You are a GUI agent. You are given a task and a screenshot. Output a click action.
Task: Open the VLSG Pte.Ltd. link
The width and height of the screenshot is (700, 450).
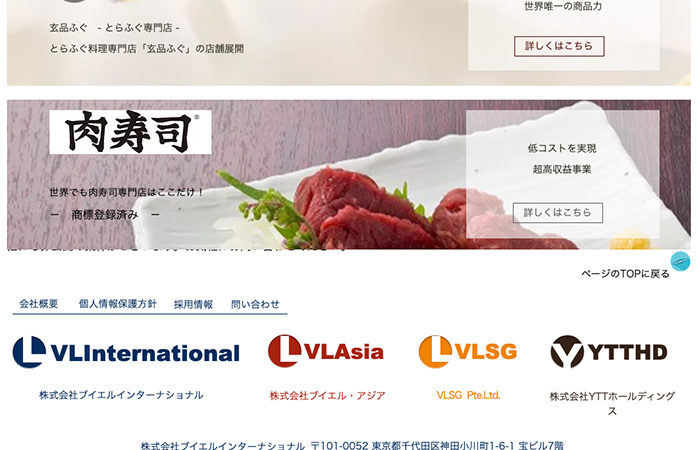[468, 395]
